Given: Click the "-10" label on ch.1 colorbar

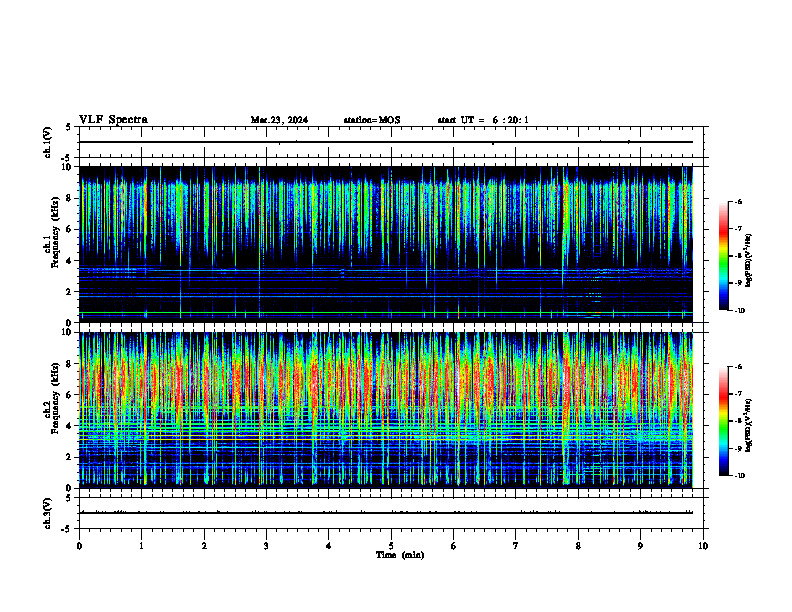Looking at the screenshot, I should click(x=739, y=311).
